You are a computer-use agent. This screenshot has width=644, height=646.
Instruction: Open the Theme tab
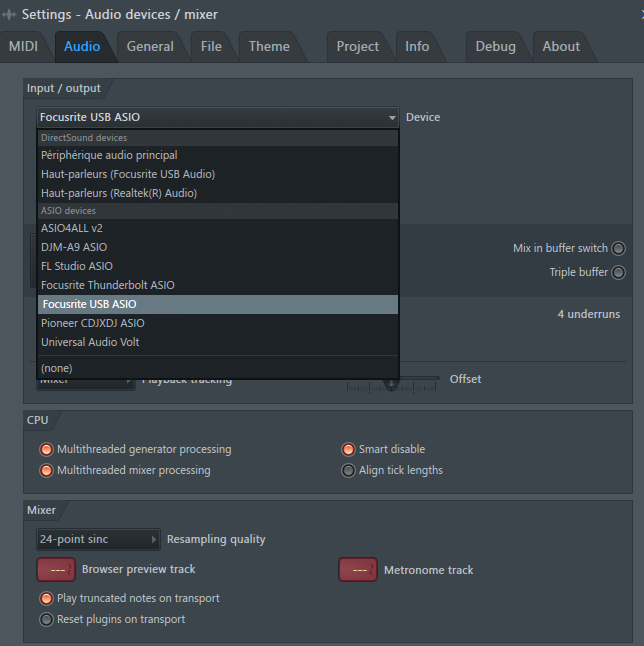269,47
